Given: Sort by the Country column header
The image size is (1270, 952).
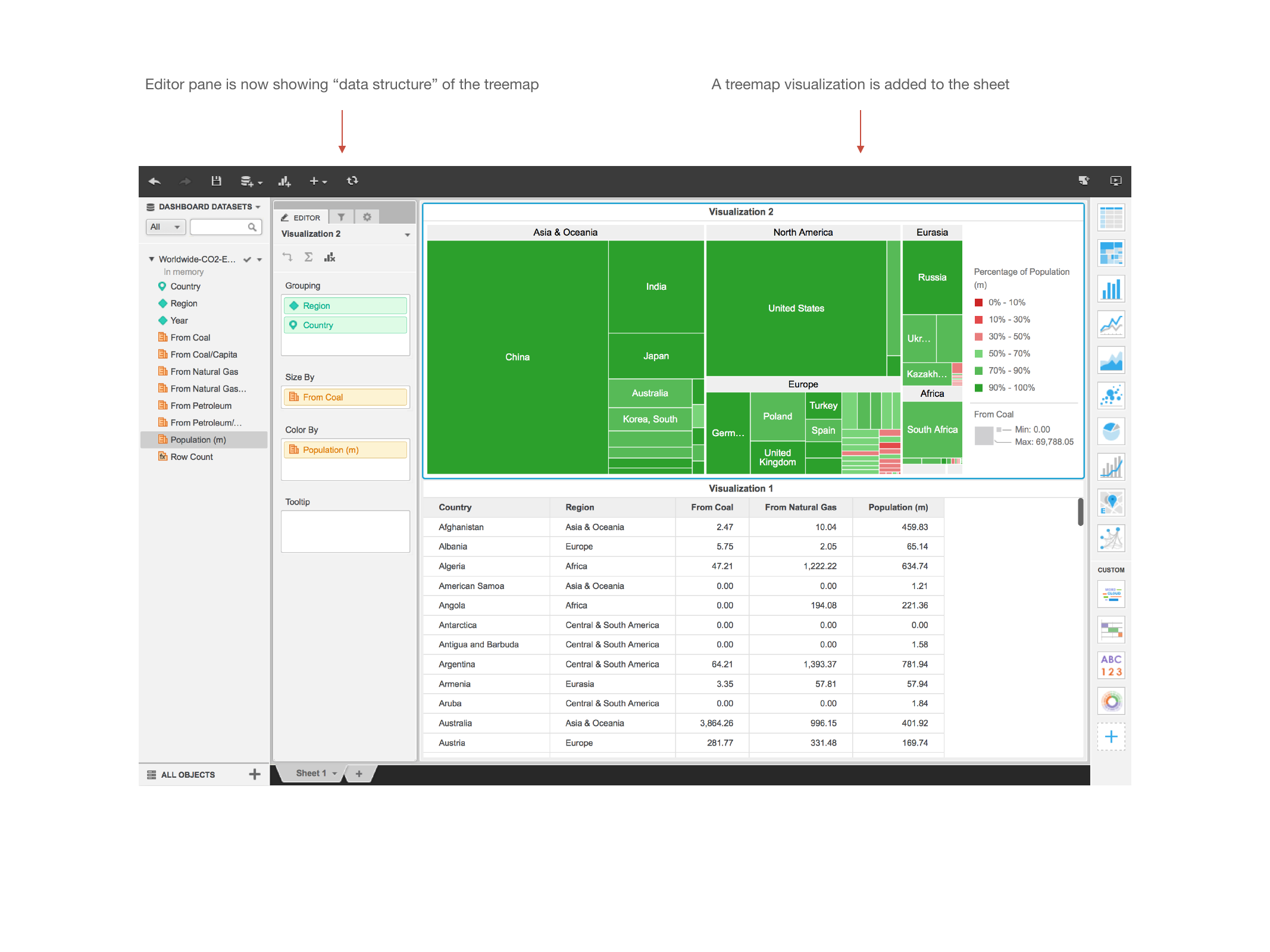Looking at the screenshot, I should coord(486,508).
